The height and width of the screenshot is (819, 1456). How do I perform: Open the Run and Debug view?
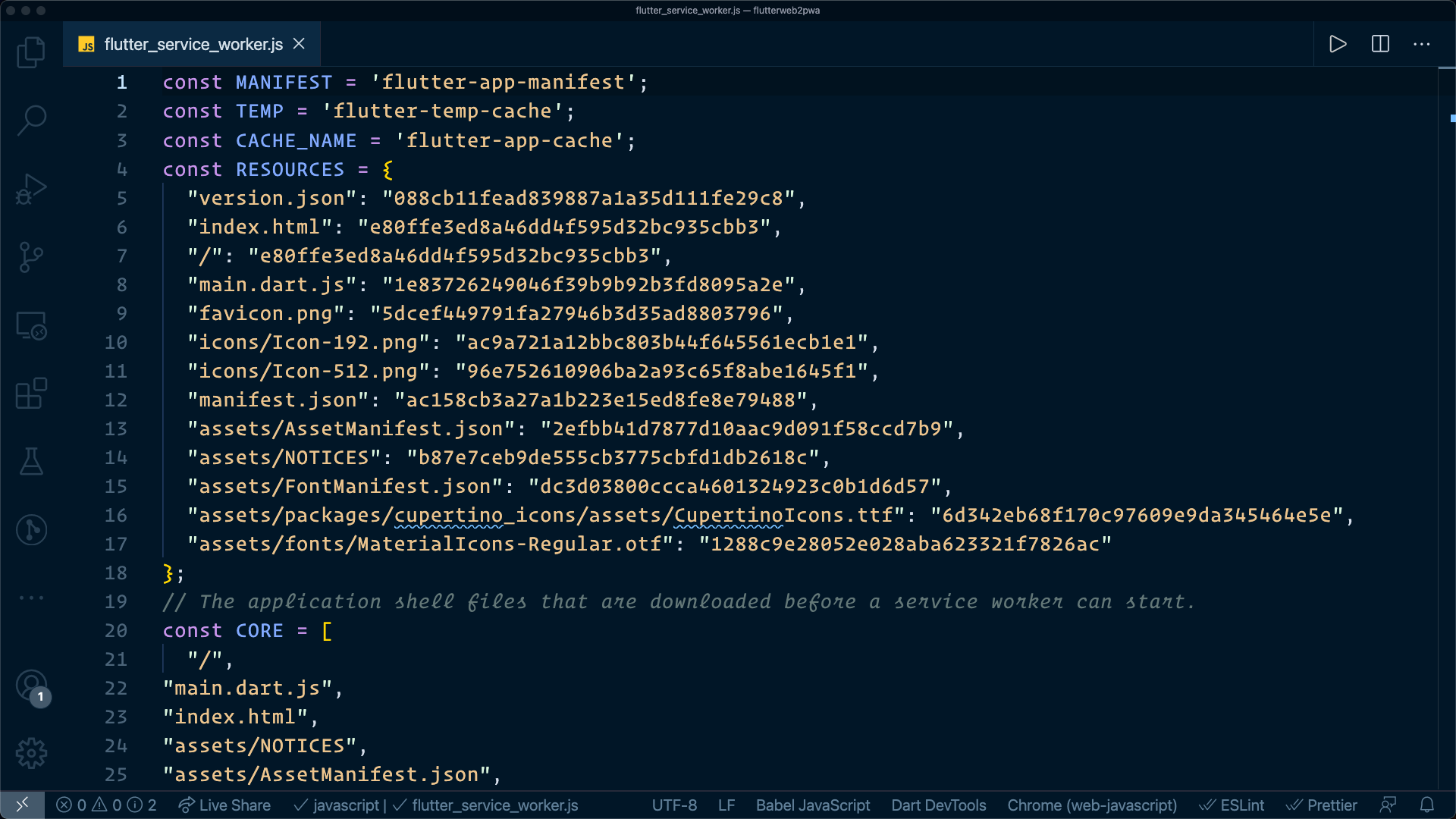[31, 189]
